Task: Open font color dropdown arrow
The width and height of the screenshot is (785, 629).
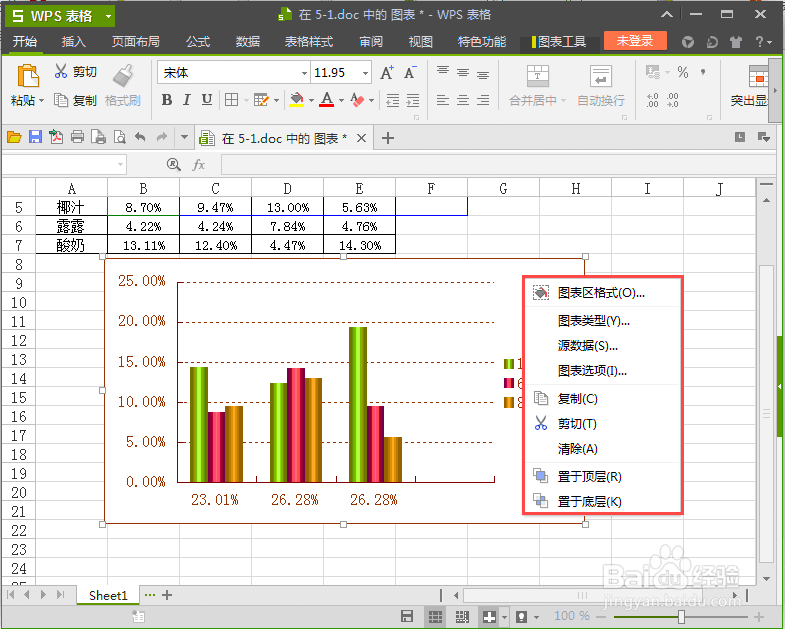Action: 341,101
